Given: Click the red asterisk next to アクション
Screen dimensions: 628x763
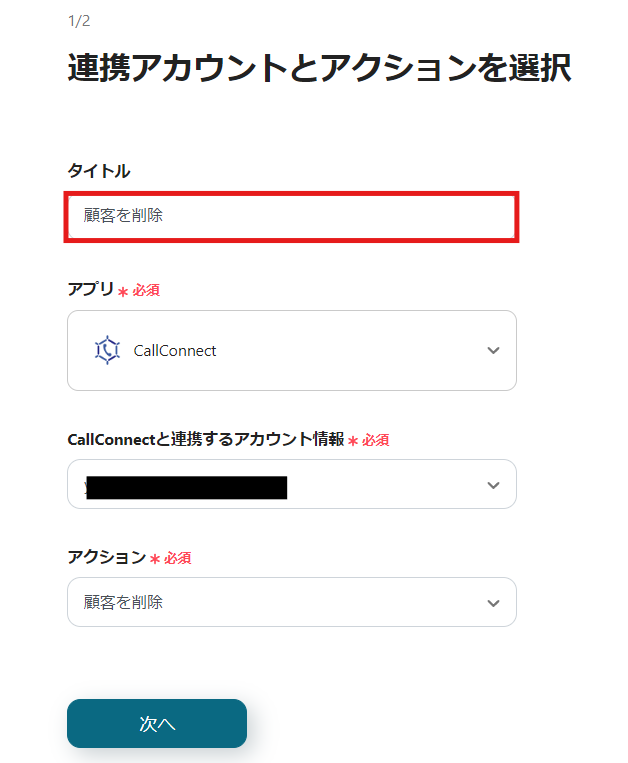Looking at the screenshot, I should [x=155, y=559].
